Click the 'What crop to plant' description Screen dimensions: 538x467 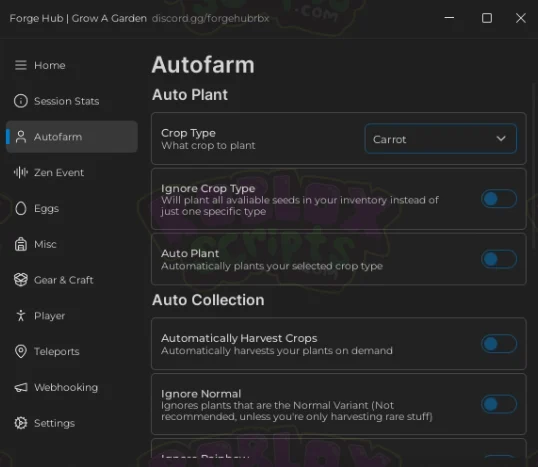click(208, 145)
